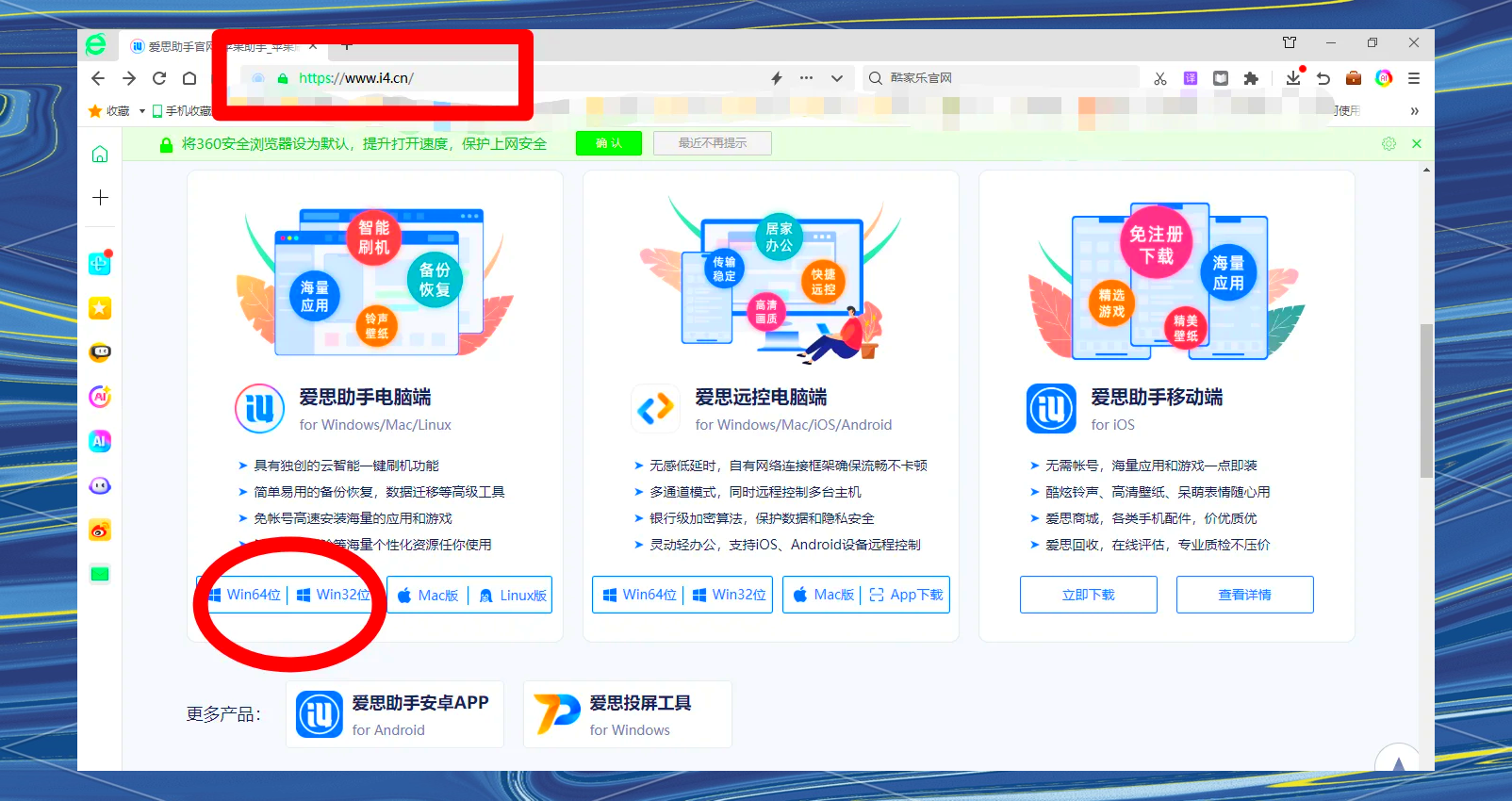Click text 爱思远控电脑端 heading
Screen dimensions: 1512x801
761,397
